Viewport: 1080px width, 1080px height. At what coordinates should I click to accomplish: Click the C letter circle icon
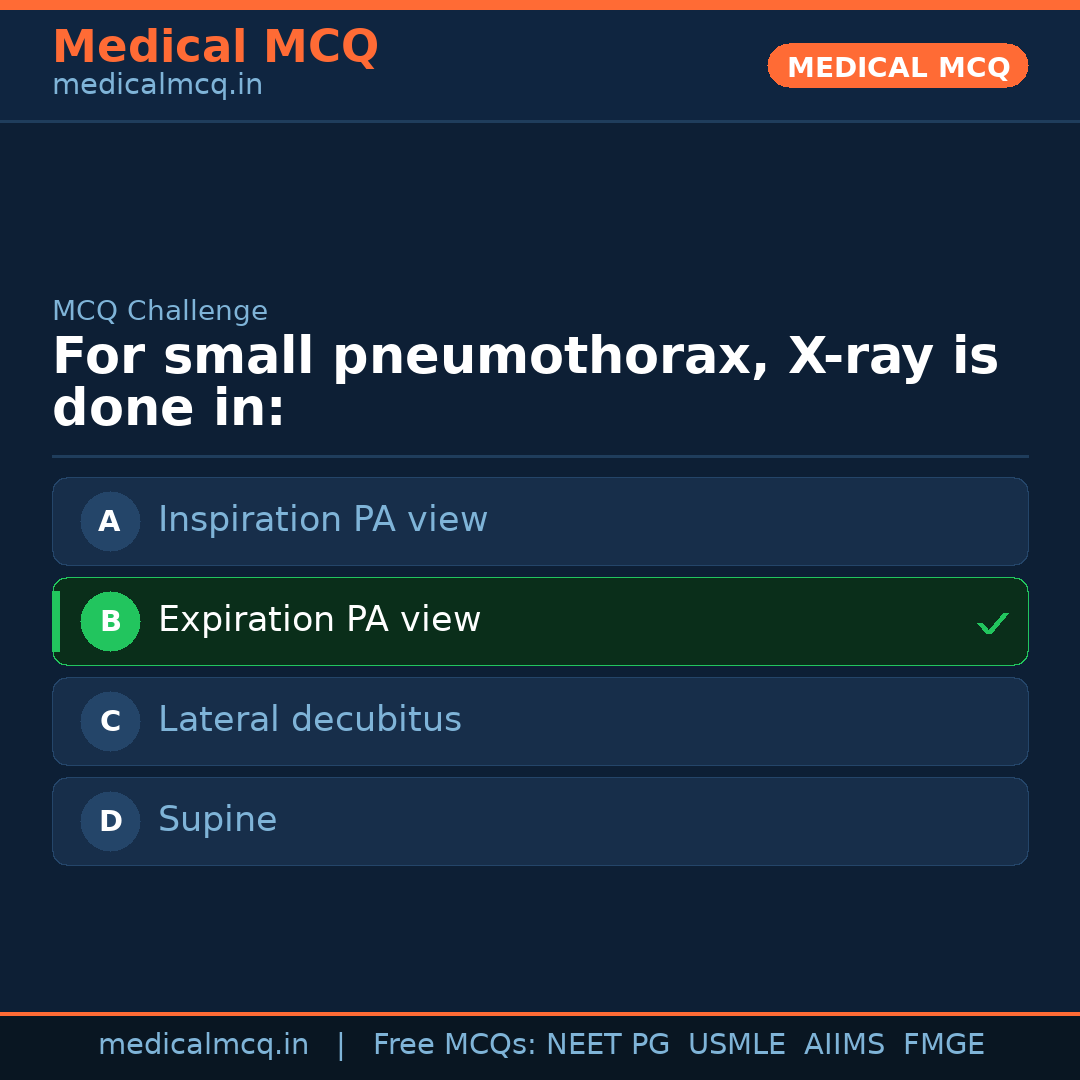point(110,721)
